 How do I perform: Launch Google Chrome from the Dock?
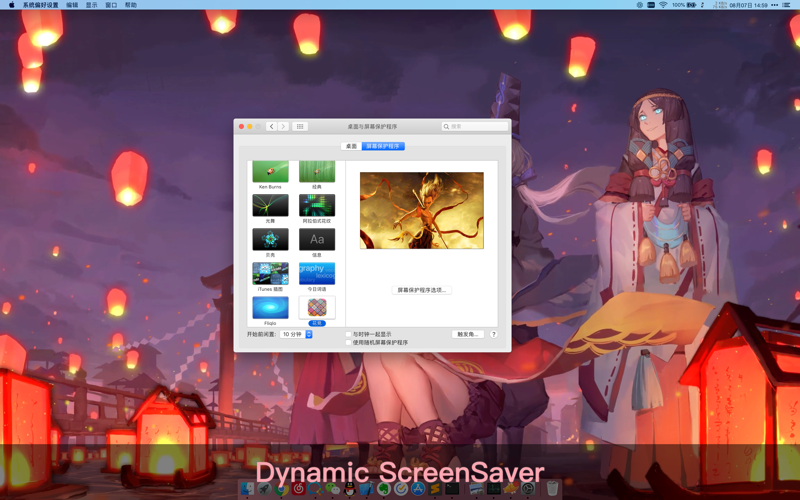click(x=281, y=489)
